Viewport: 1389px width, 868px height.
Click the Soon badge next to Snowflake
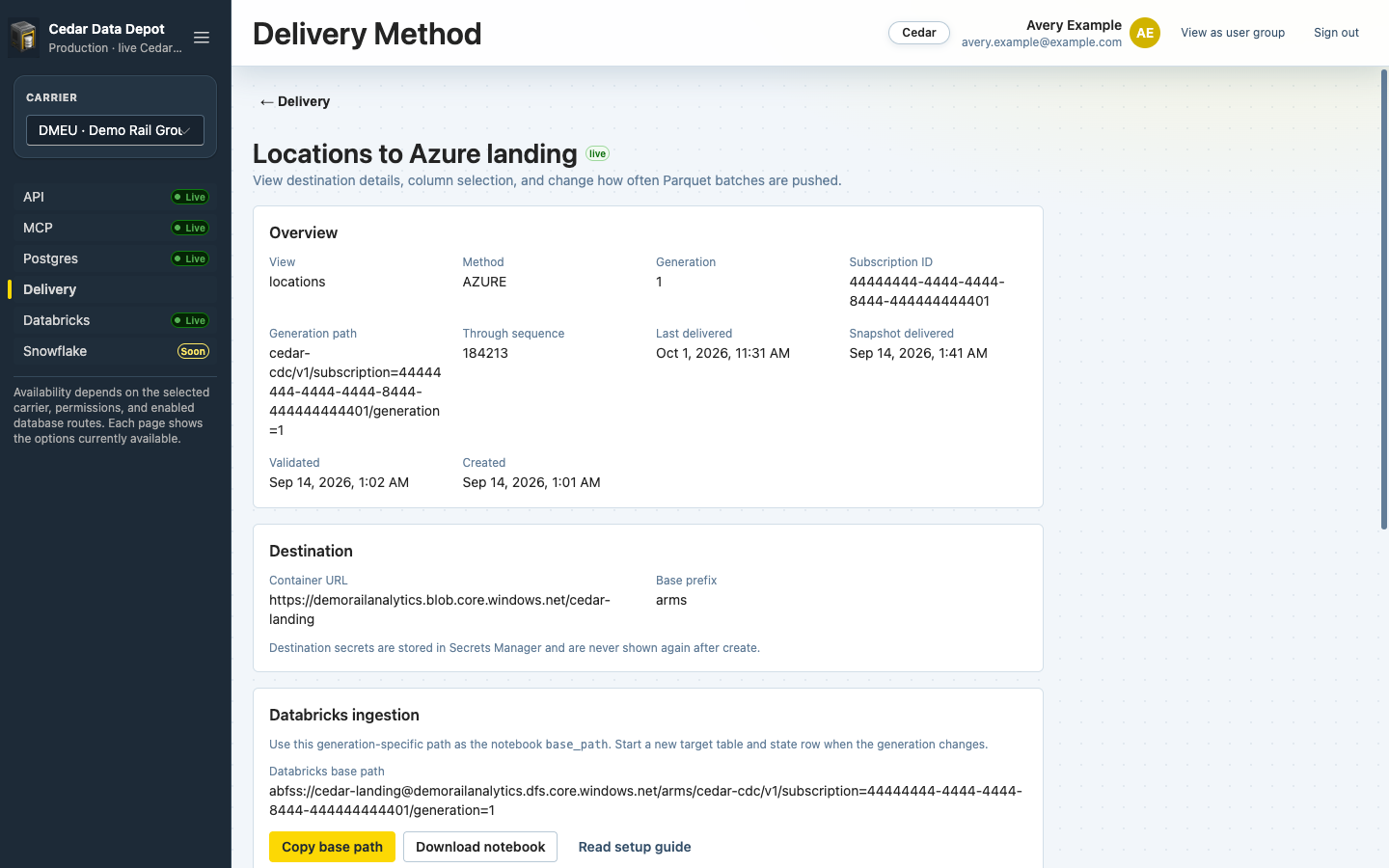(193, 351)
